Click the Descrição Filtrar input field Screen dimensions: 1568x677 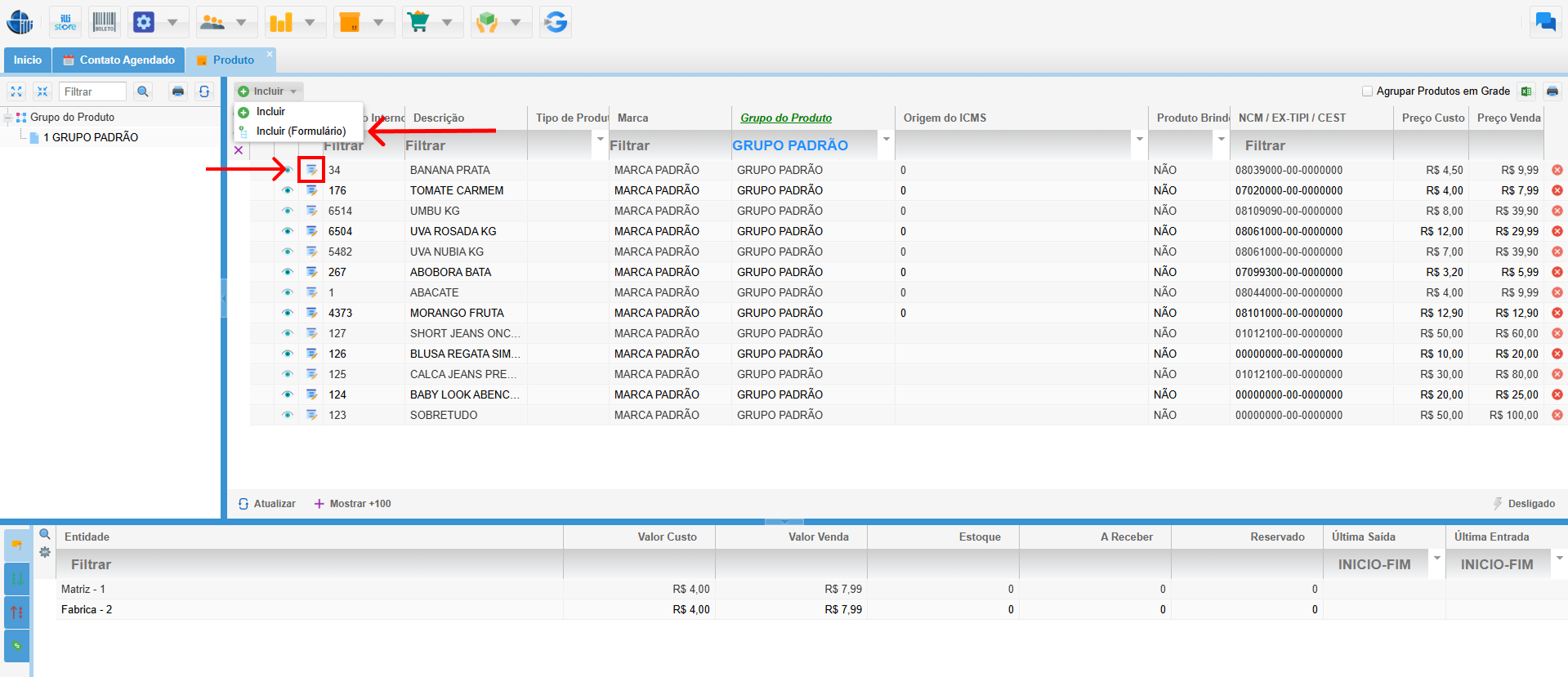(x=464, y=145)
